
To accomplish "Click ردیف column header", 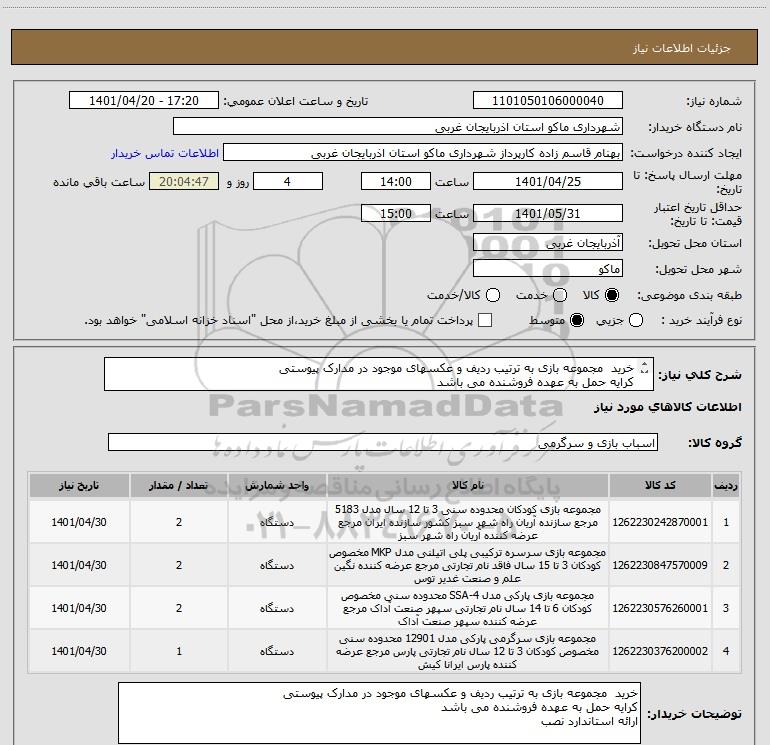I will tap(726, 485).
